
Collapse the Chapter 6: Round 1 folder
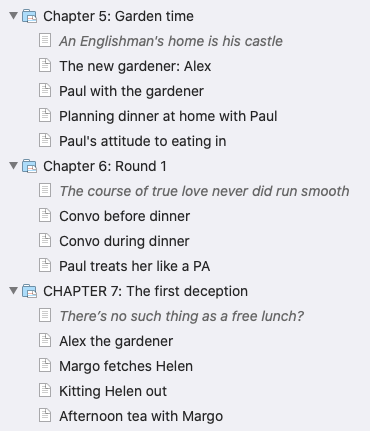click(13, 166)
